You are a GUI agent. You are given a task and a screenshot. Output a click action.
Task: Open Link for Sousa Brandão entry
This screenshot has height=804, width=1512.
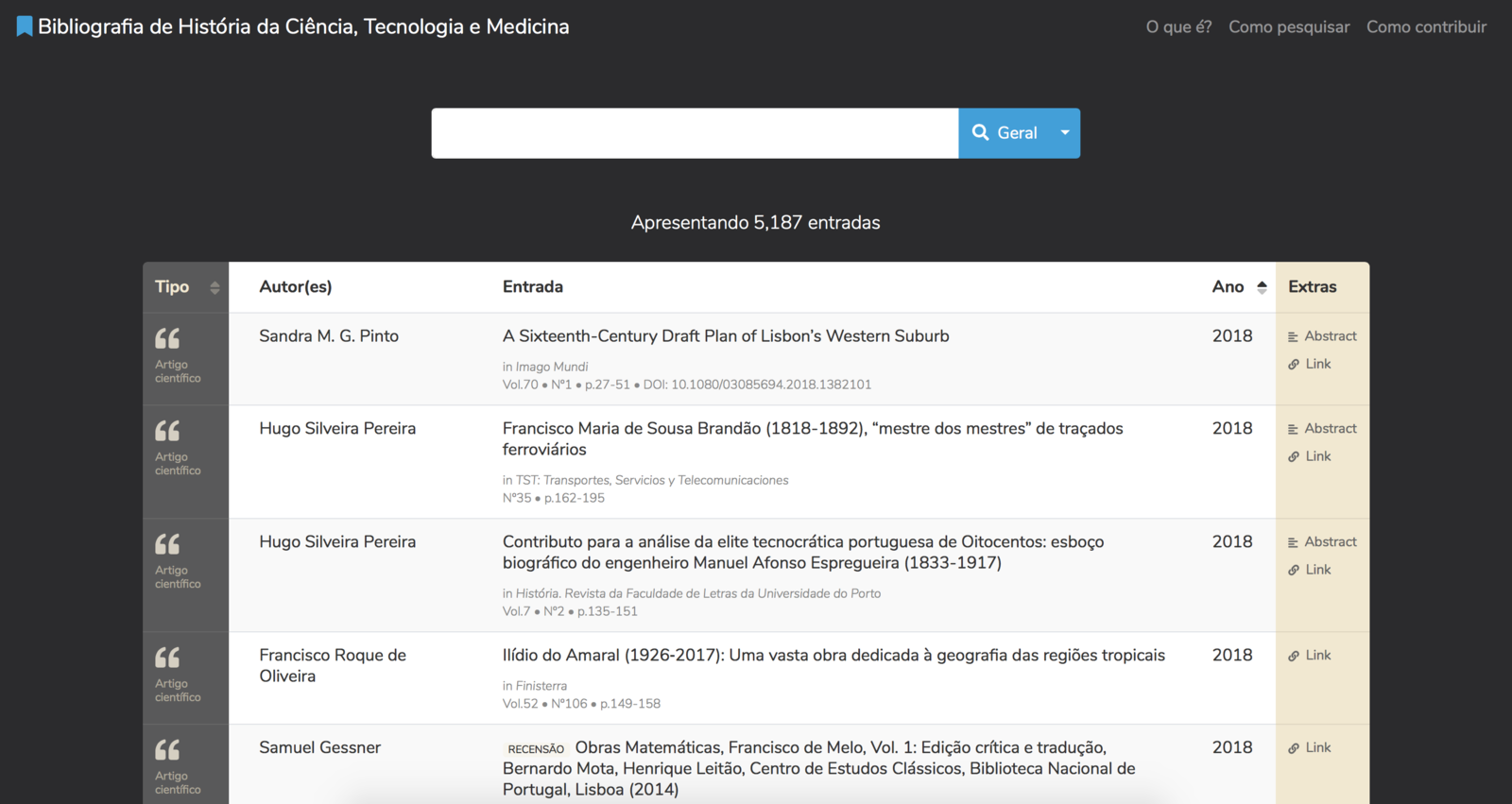[x=1310, y=456]
